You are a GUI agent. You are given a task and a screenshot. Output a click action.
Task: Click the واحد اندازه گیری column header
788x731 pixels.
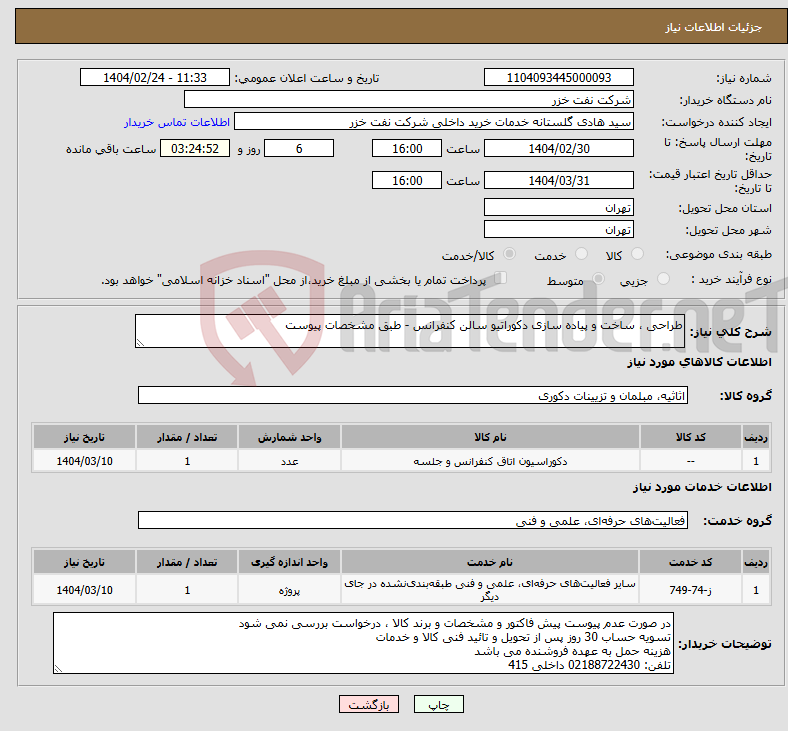point(289,562)
